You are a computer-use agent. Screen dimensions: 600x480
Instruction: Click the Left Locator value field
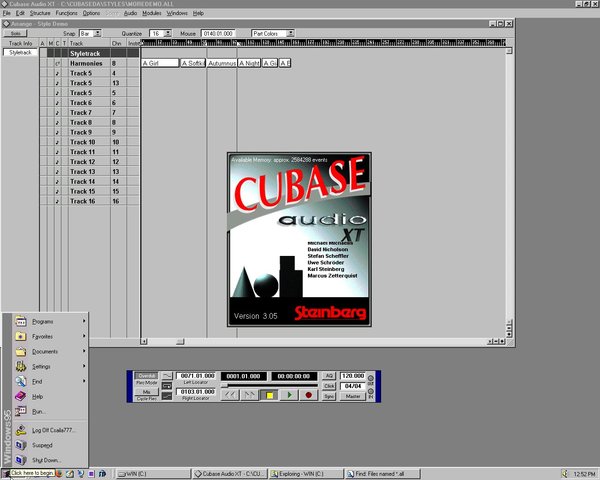(x=197, y=376)
